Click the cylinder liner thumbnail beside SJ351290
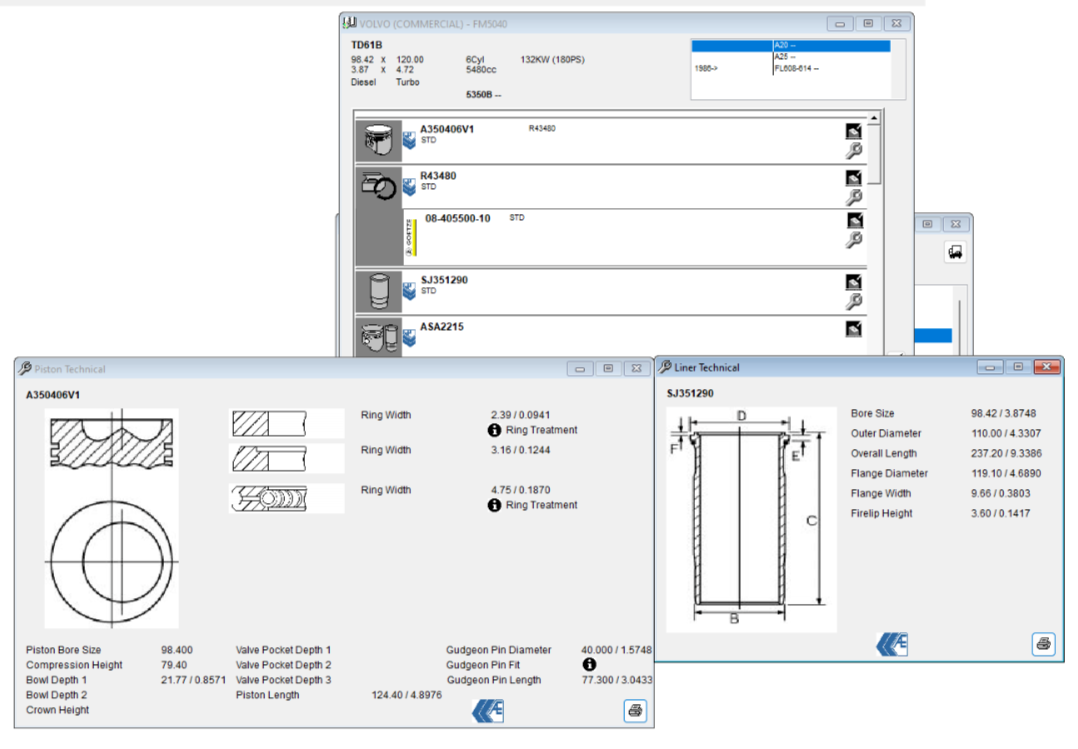 [x=378, y=291]
